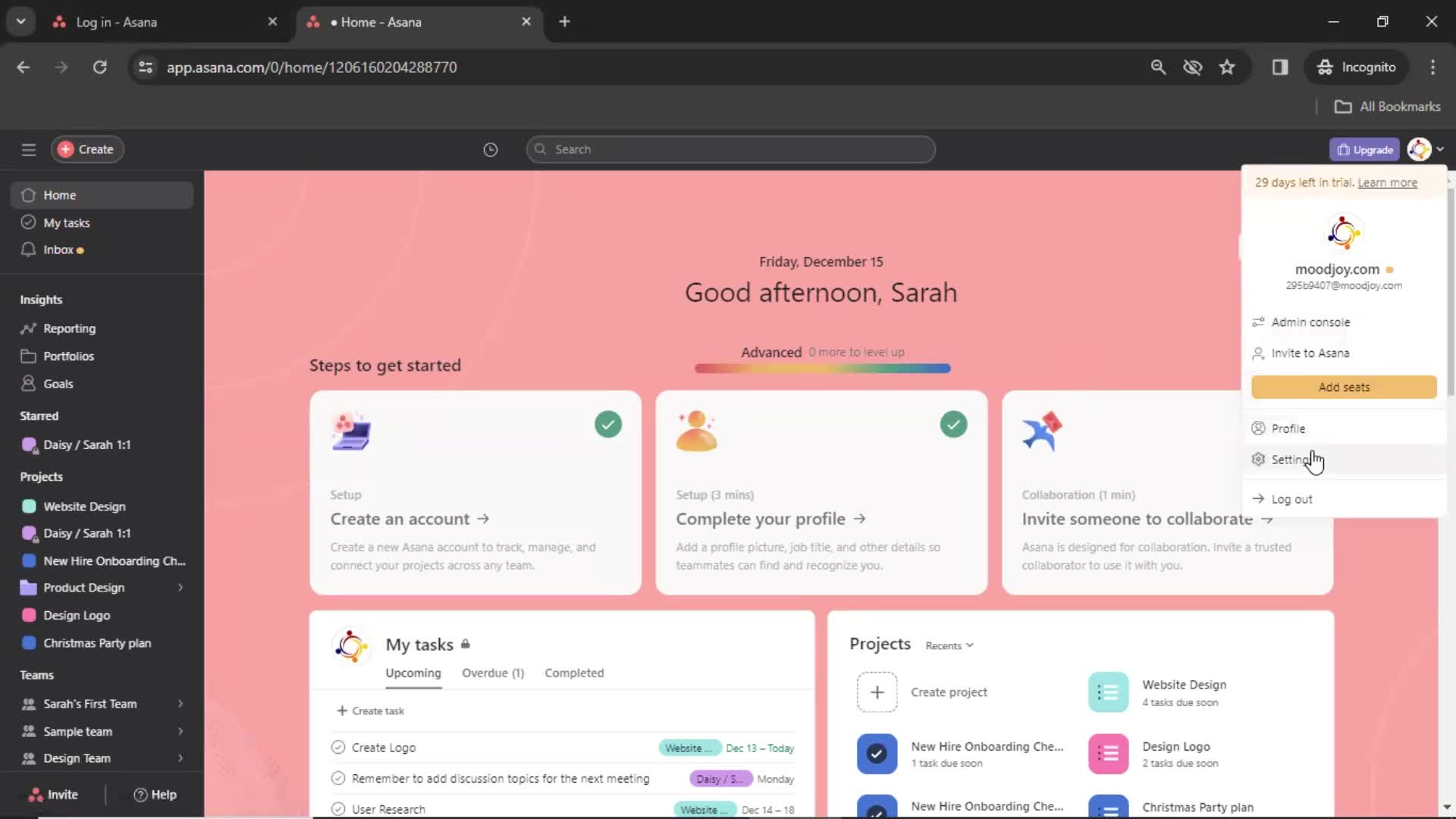
Task: Click the Daisy / S... tag on discussion task
Action: pos(721,779)
